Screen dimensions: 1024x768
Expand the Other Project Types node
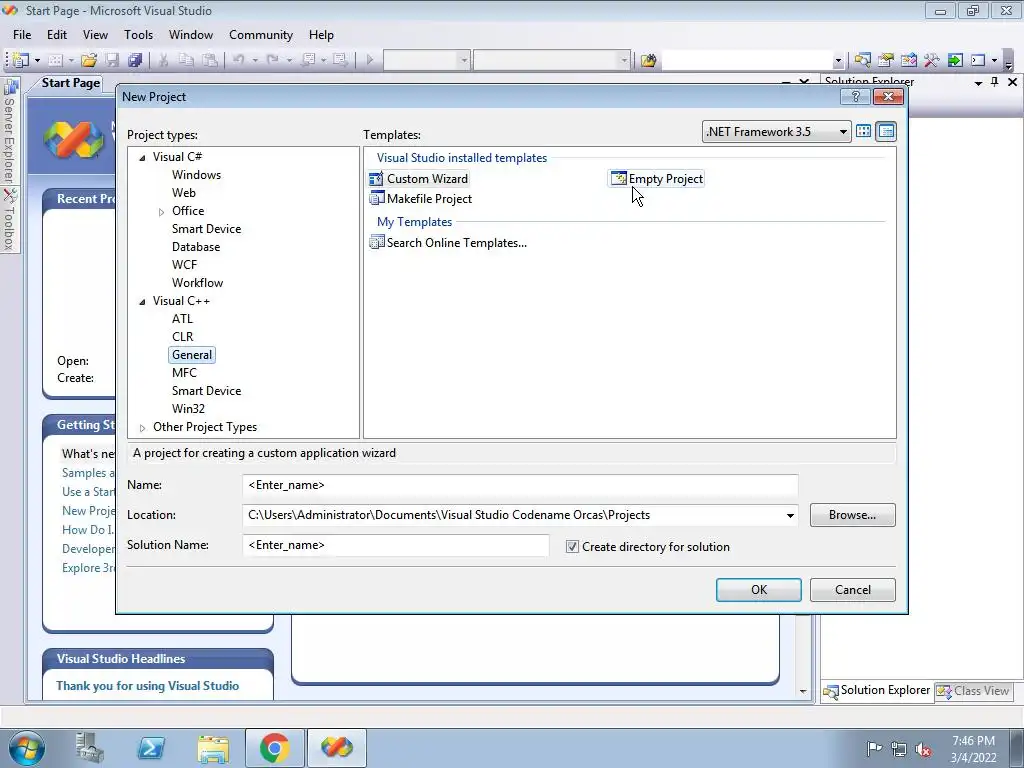point(142,428)
